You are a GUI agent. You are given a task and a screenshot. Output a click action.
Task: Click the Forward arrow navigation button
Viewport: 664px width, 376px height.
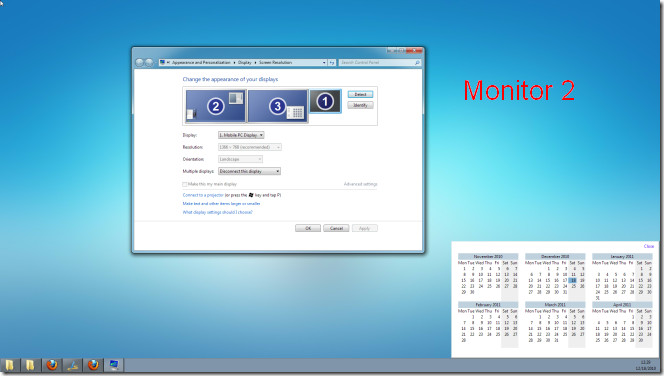(149, 63)
